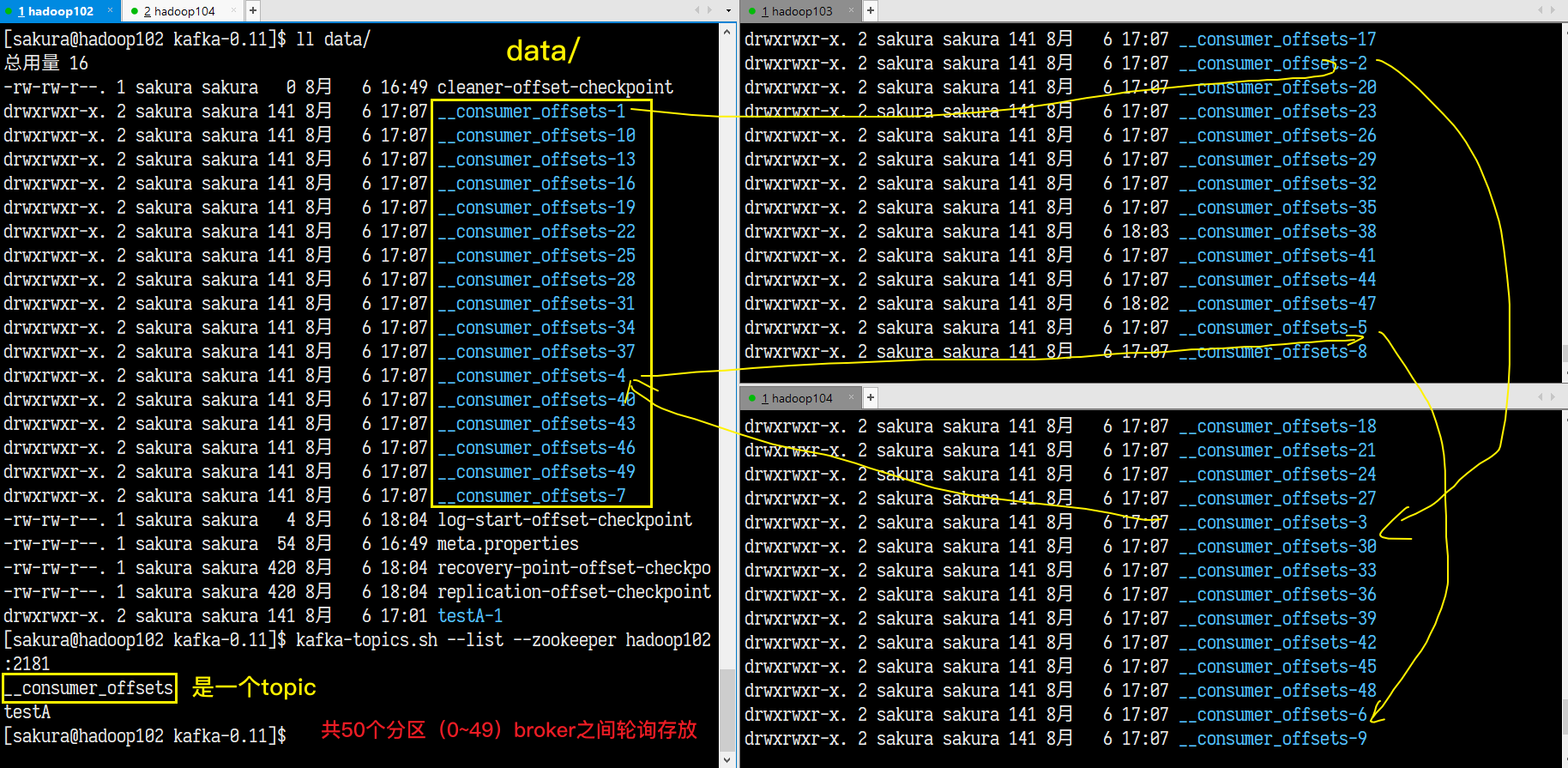Click the empty prompt line in hadoop102

(145, 736)
